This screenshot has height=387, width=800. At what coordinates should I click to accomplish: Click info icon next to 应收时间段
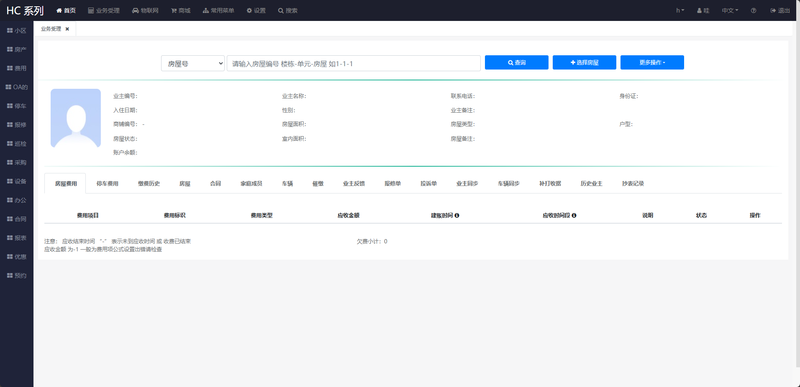click(x=574, y=216)
